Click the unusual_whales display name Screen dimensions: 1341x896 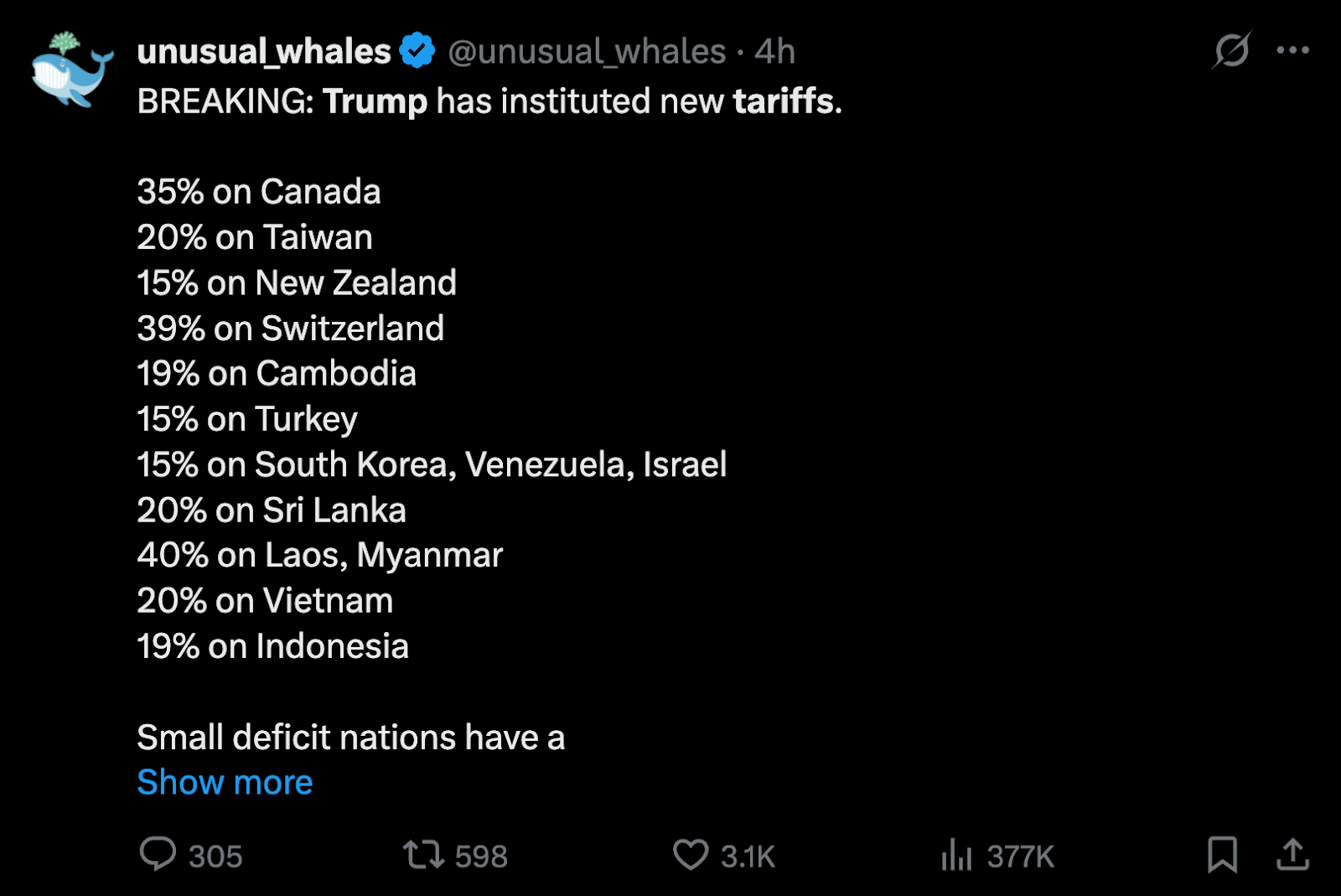264,52
